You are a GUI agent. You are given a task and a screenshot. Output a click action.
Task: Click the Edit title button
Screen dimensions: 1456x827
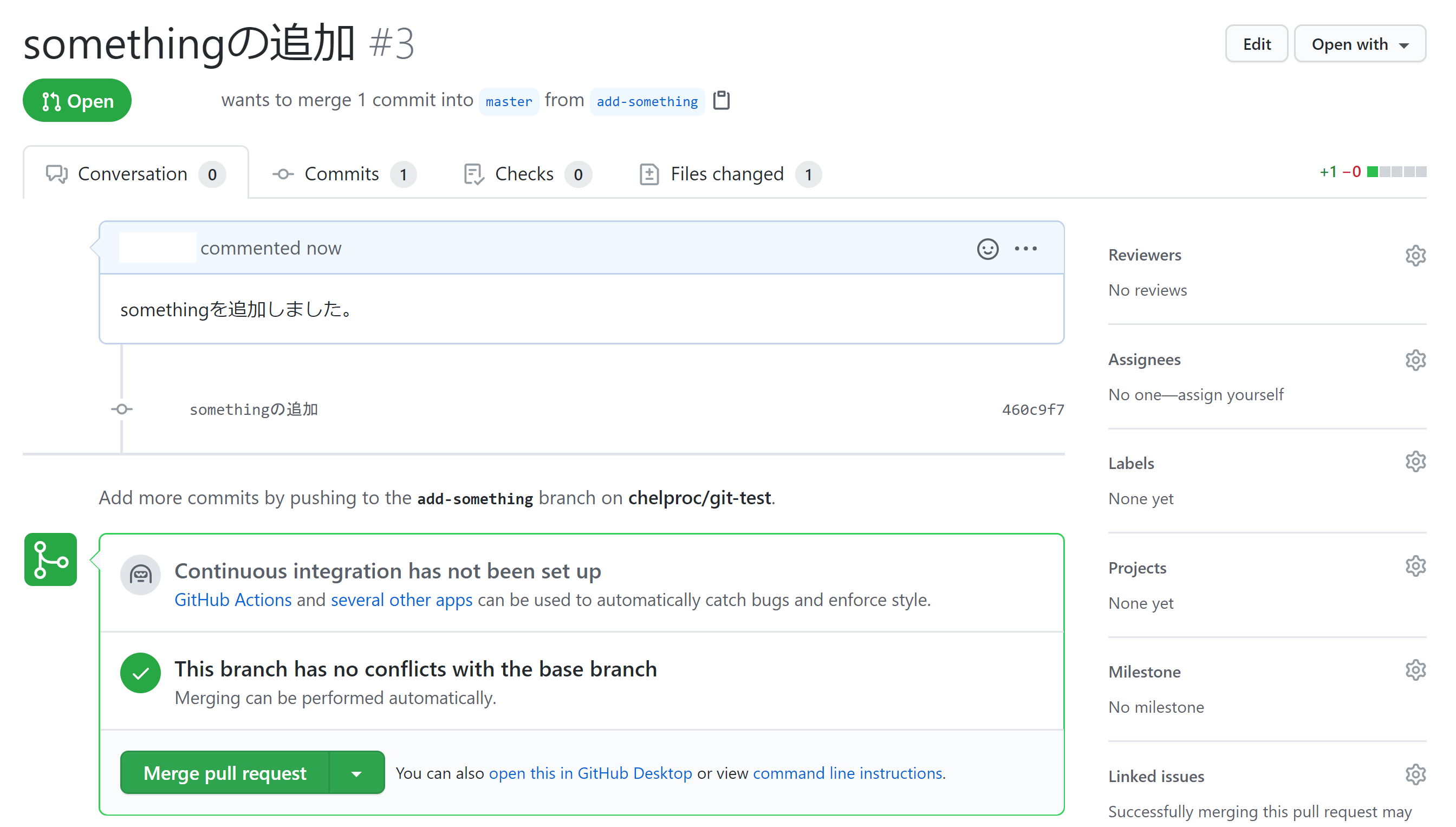[x=1256, y=44]
